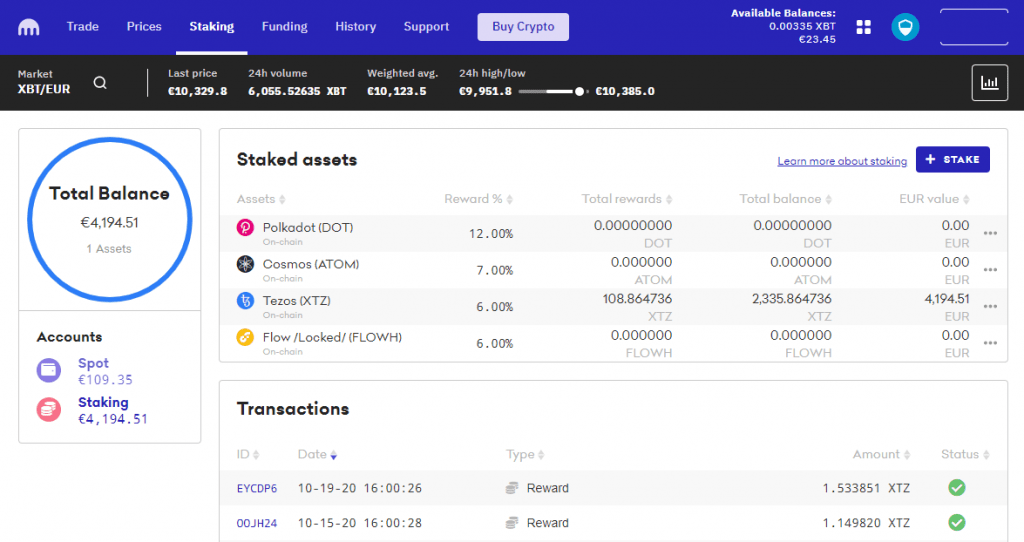Click the Polkadot coin icon
This screenshot has width=1024, height=542.
tap(245, 227)
